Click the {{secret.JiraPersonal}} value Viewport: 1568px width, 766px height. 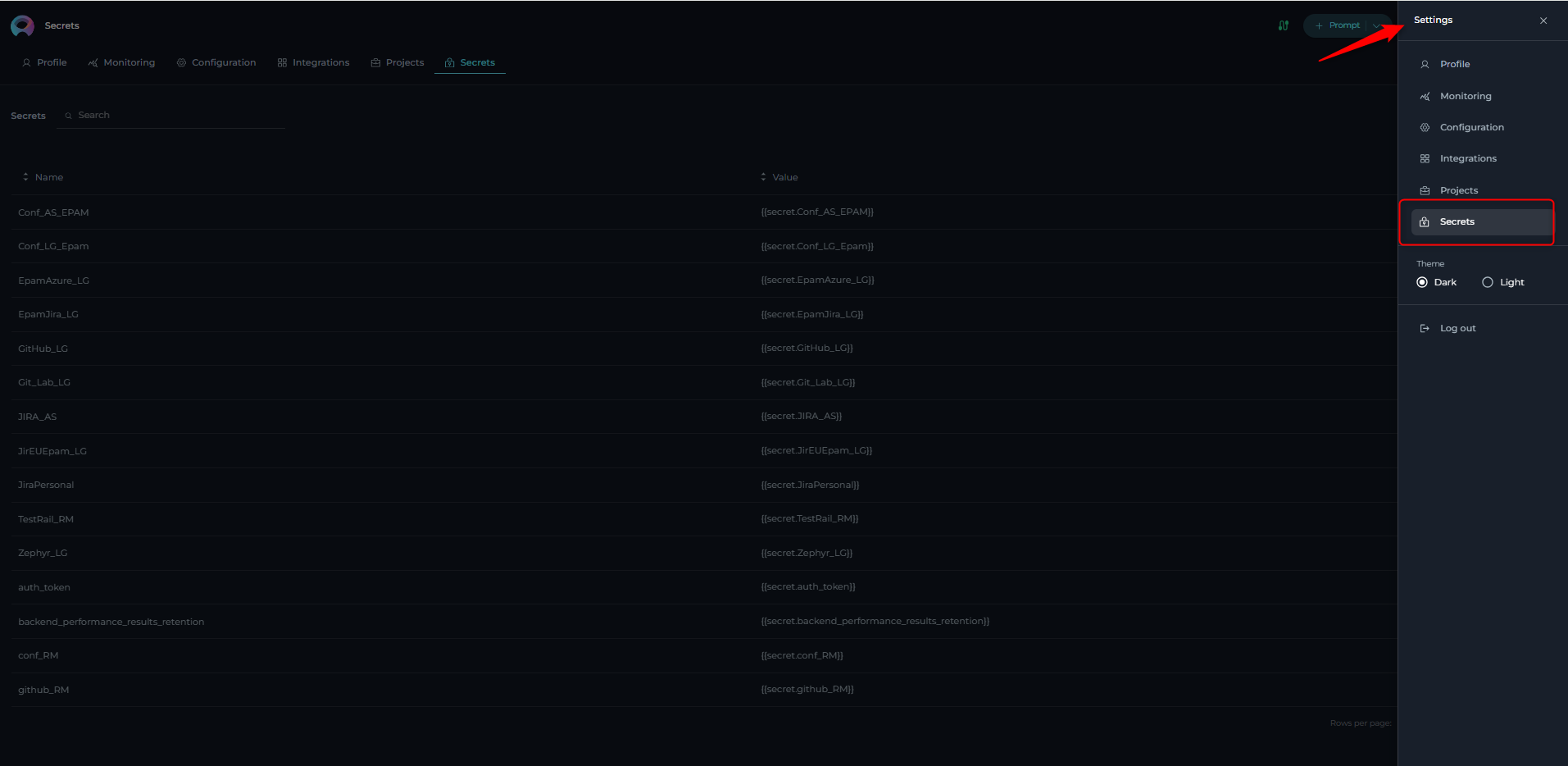810,485
